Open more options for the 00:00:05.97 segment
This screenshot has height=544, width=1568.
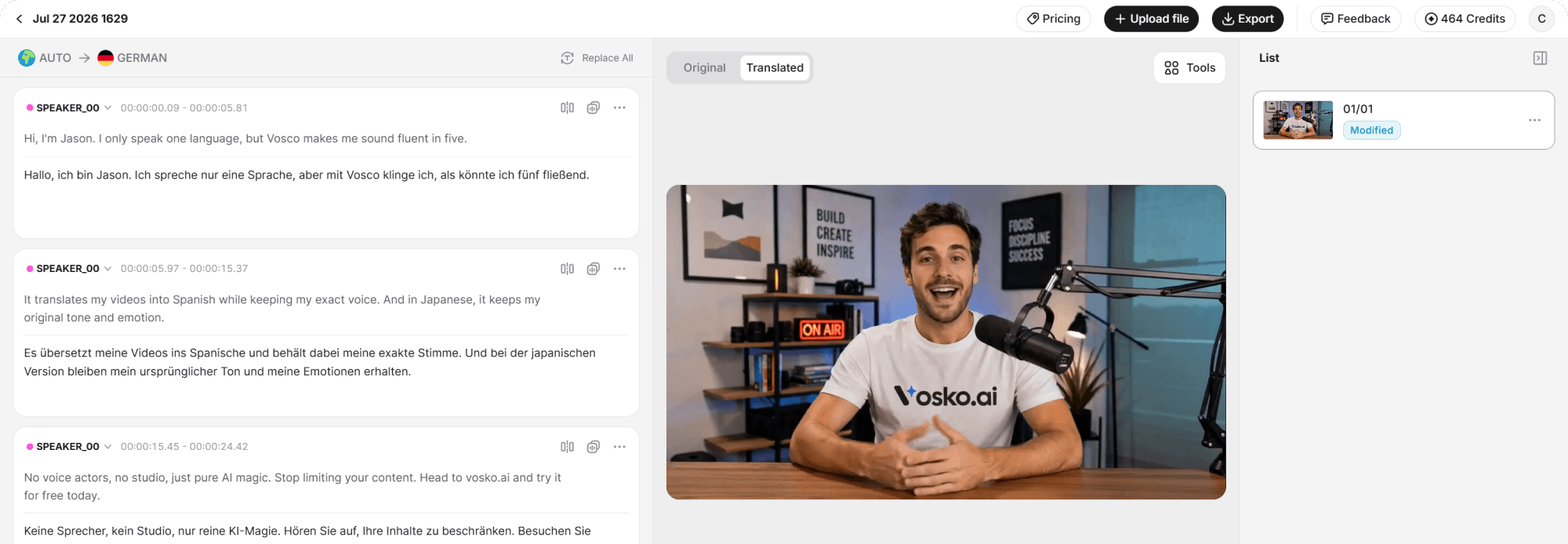point(619,269)
